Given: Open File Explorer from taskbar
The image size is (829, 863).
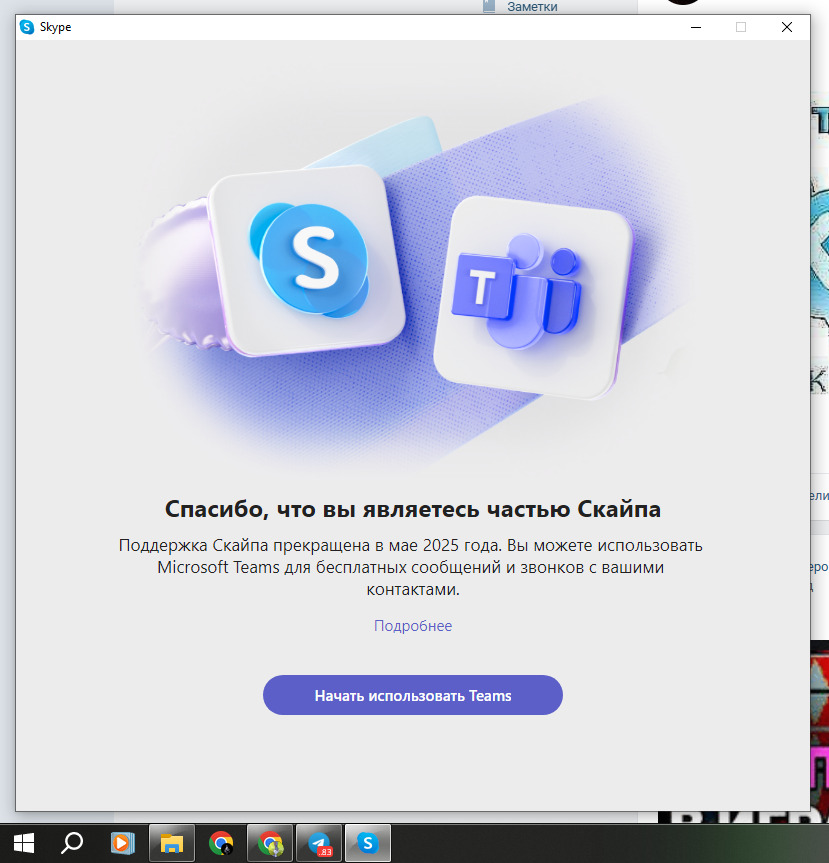Looking at the screenshot, I should point(172,843).
